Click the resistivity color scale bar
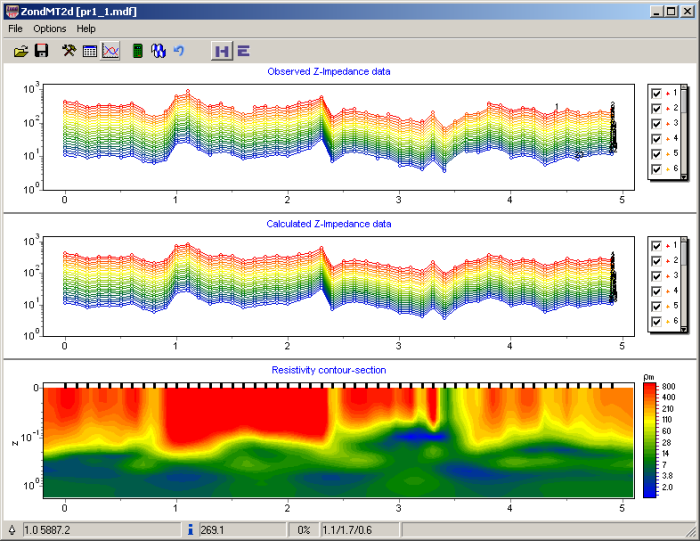Image resolution: width=700 pixels, height=541 pixels. pyautogui.click(x=649, y=439)
